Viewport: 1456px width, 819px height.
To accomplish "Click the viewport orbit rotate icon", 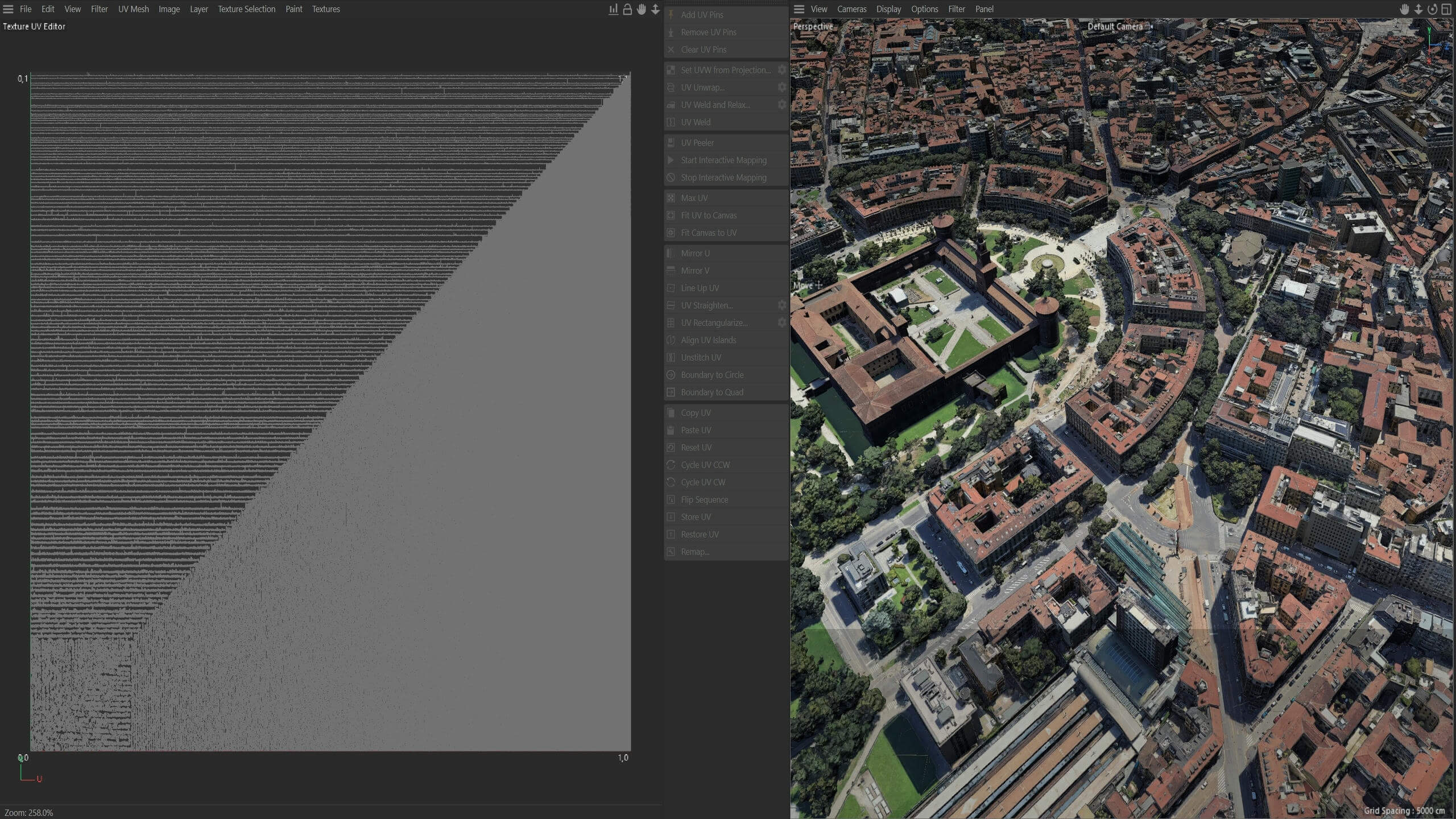I will 1432,9.
